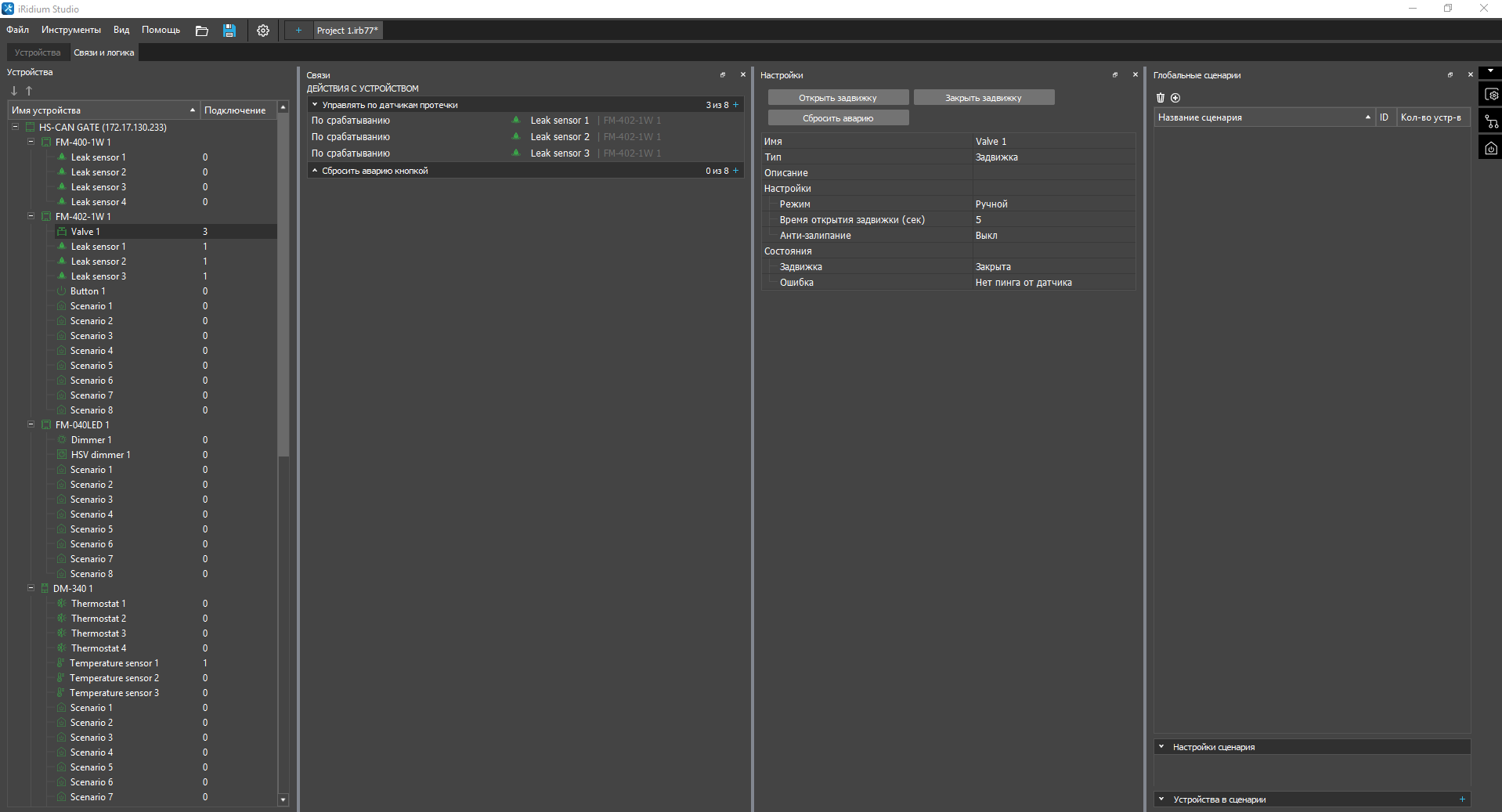Switch to the Устройства tab
This screenshot has width=1502, height=812.
[x=38, y=52]
